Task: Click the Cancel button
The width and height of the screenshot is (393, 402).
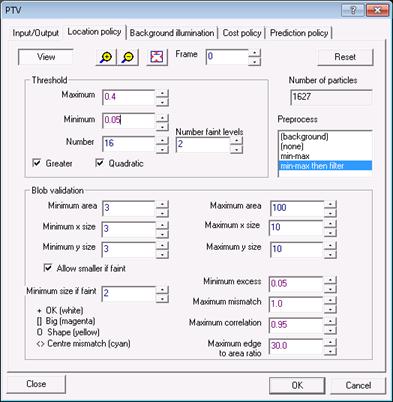Action: [358, 385]
